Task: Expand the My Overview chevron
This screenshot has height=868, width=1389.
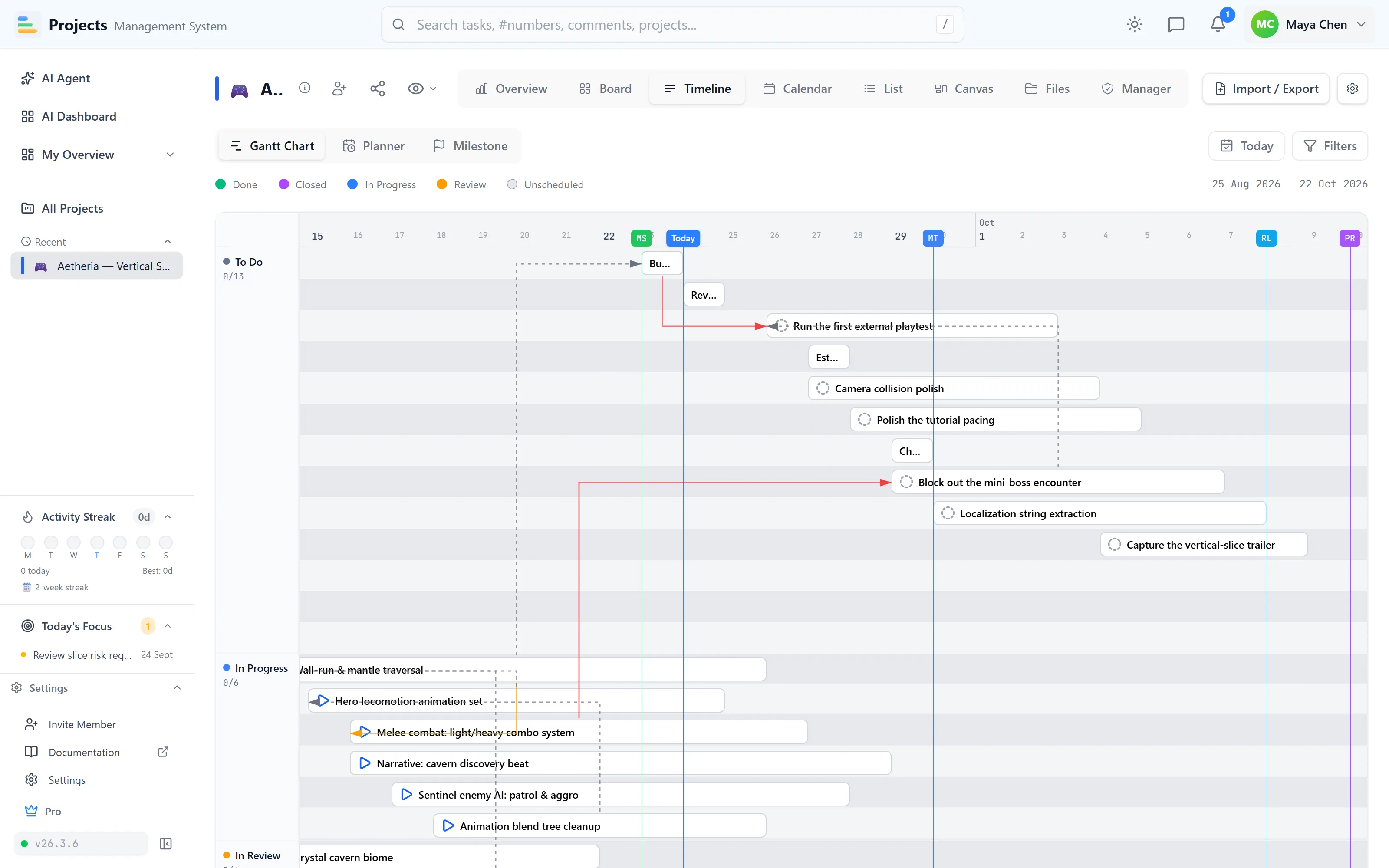Action: [x=170, y=155]
